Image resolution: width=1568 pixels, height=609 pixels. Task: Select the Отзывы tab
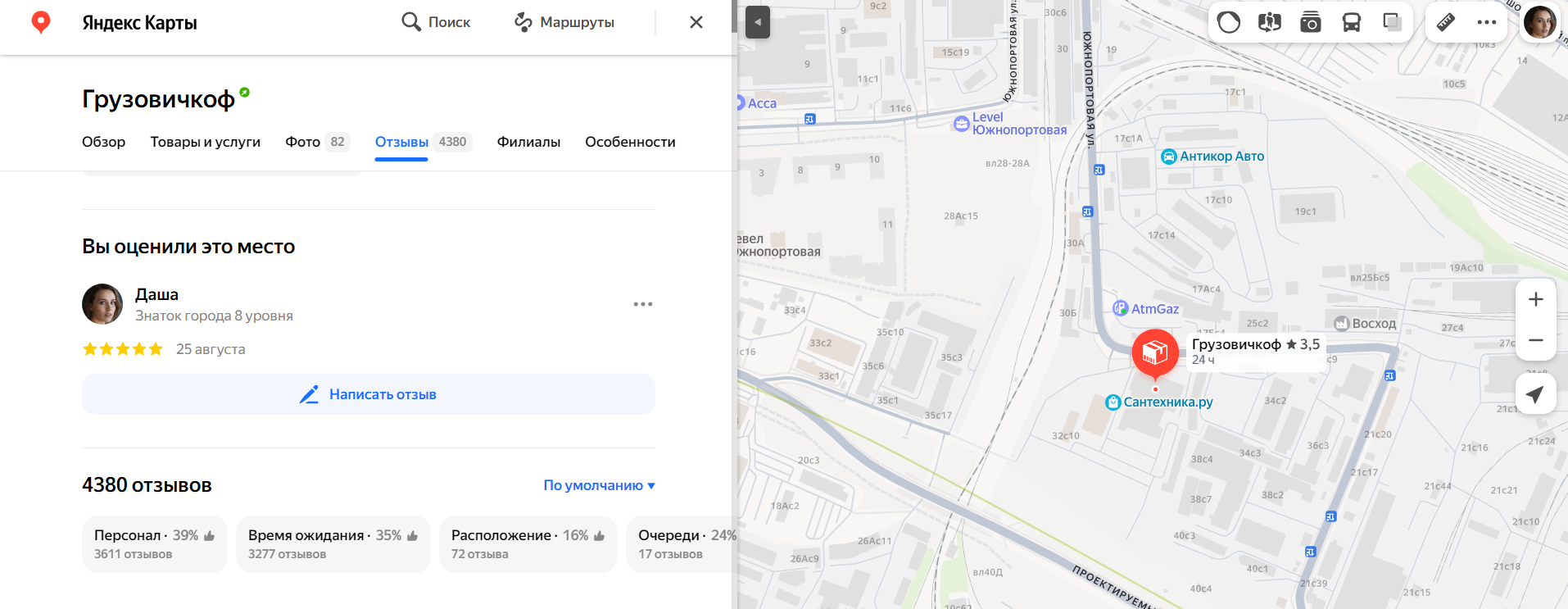tap(424, 142)
